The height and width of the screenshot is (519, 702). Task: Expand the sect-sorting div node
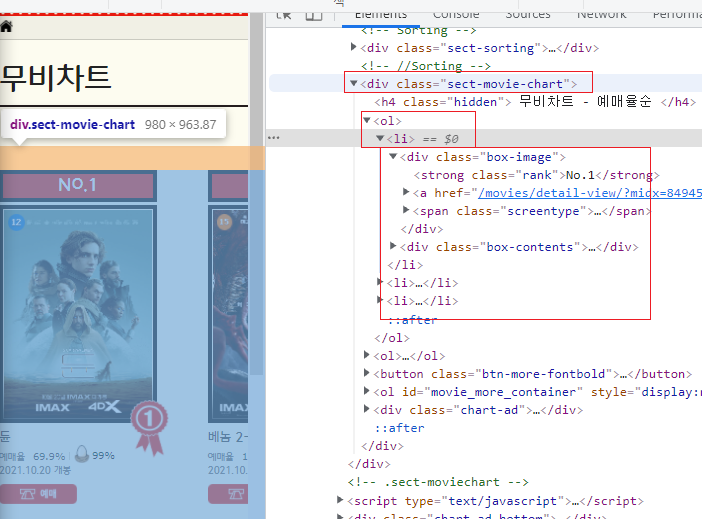click(353, 47)
